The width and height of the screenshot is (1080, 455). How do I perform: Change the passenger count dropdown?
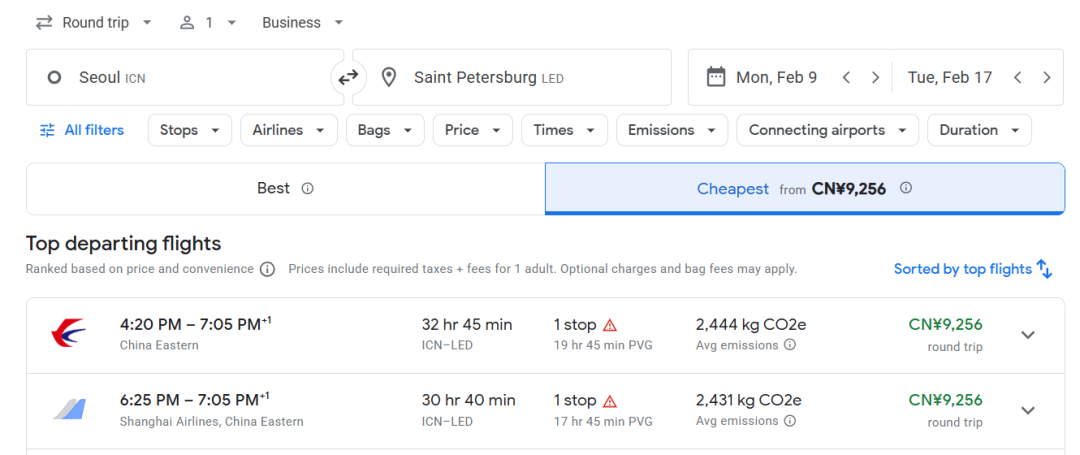coord(208,22)
